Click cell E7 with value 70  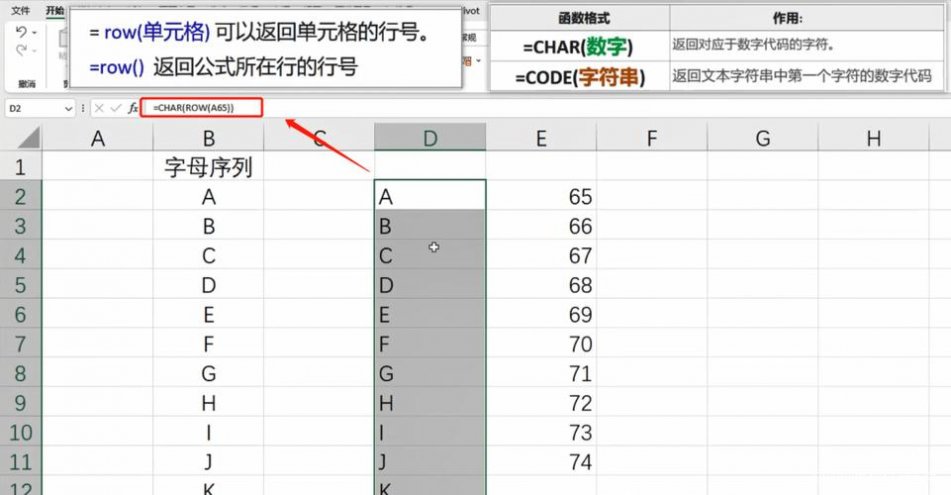point(541,344)
